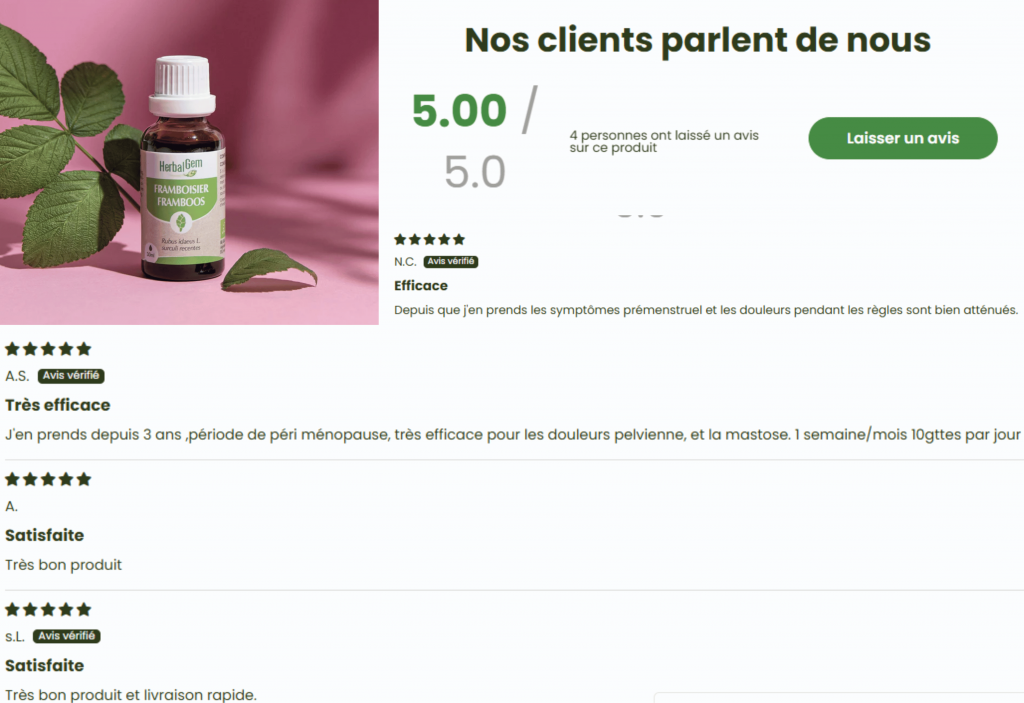Click the Avis vérifié badge beside A.S.
The image size is (1024, 703).
71,376
